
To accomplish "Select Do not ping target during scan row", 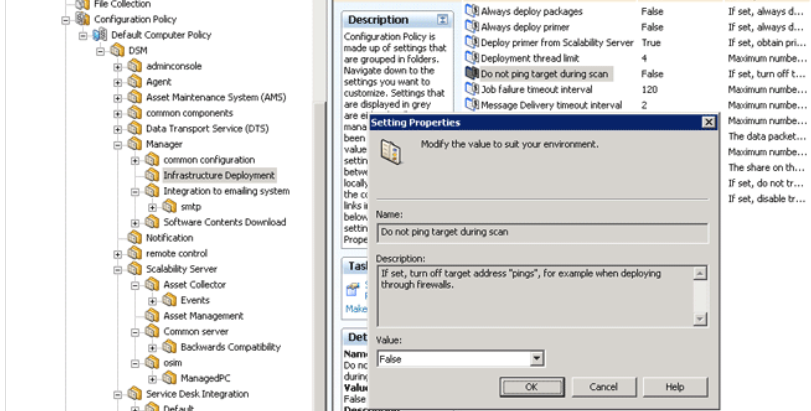I will click(x=545, y=74).
